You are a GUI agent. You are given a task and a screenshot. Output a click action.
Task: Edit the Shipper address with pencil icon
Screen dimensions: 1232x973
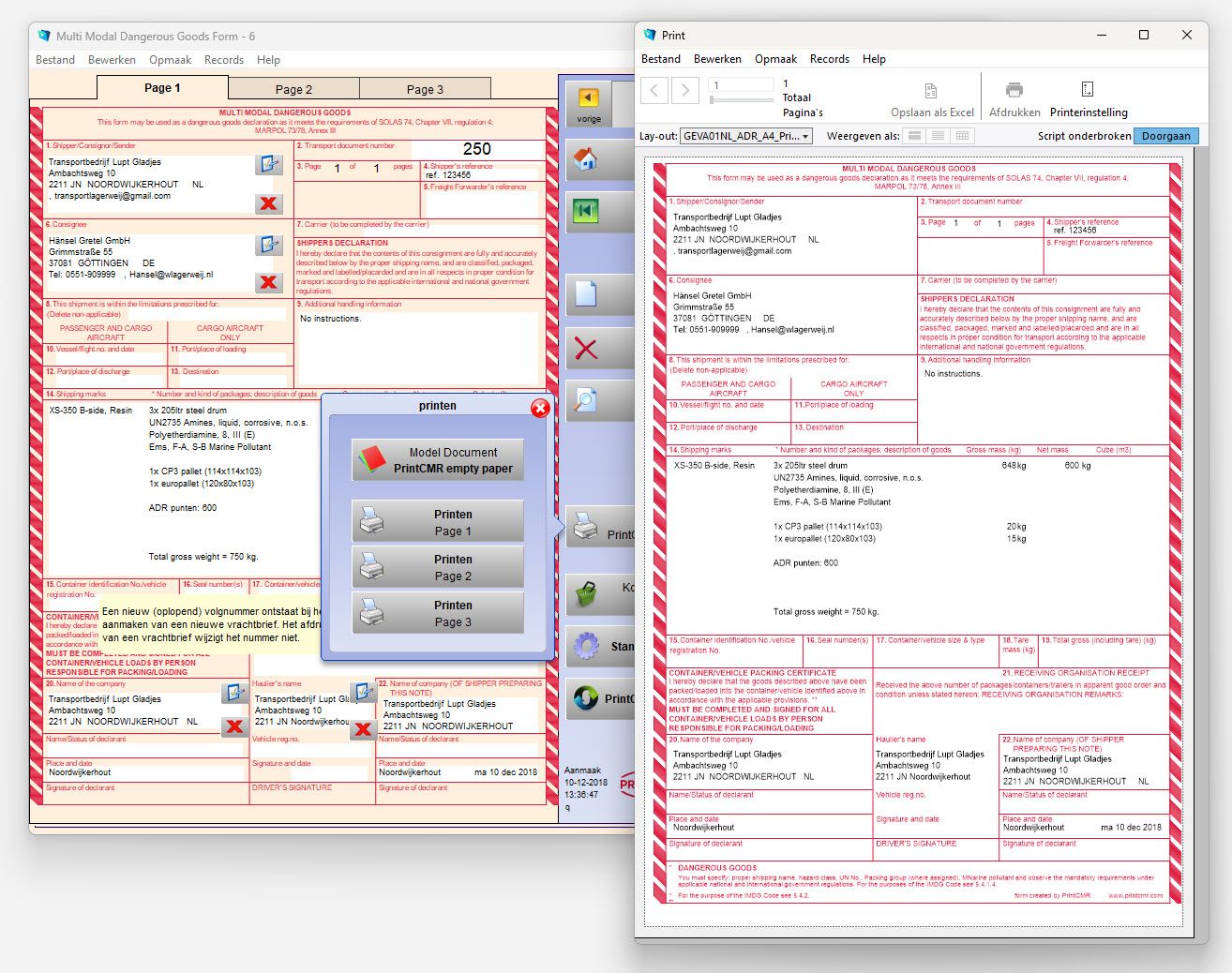coord(269,164)
